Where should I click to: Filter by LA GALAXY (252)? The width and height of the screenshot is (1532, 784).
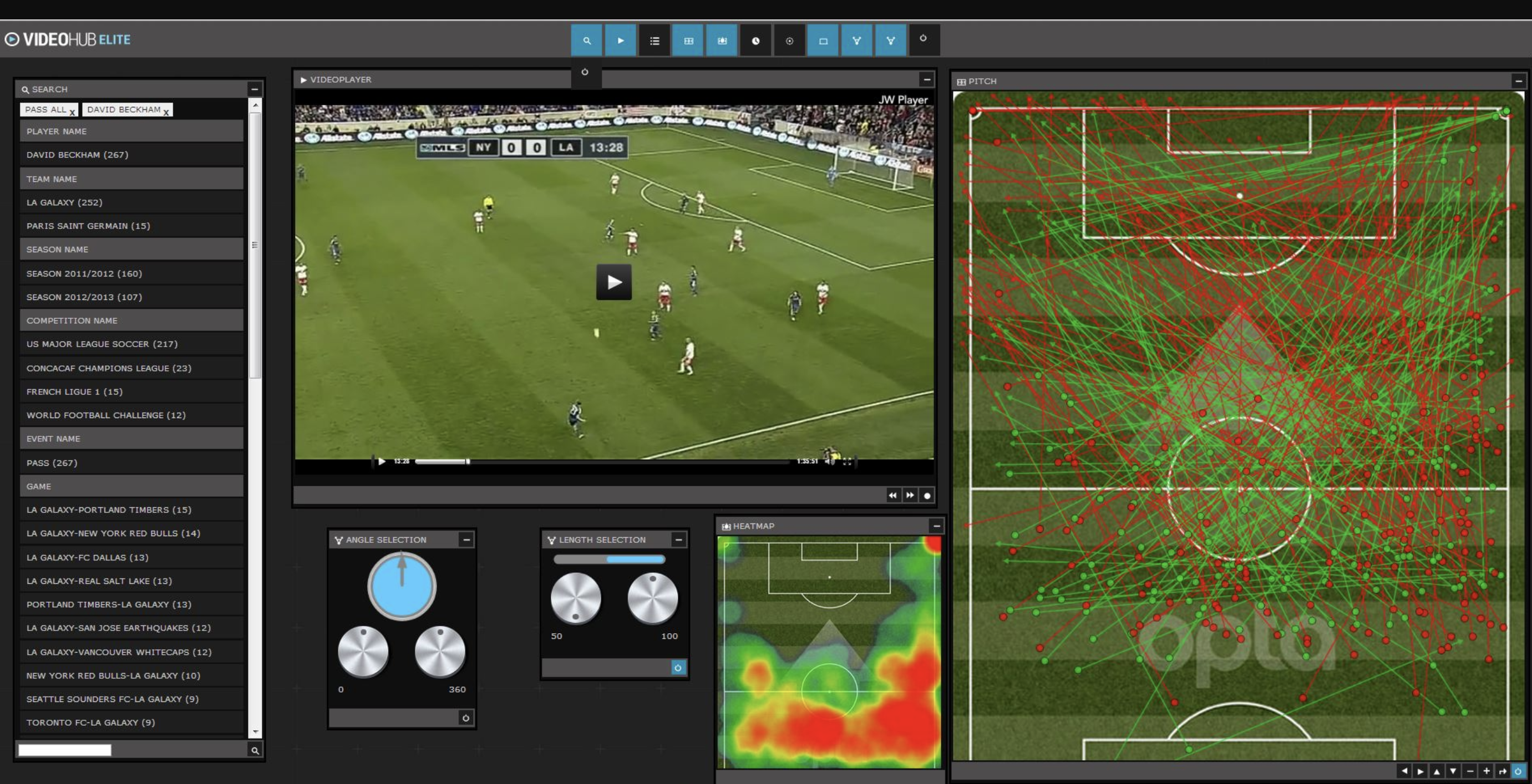coord(131,202)
